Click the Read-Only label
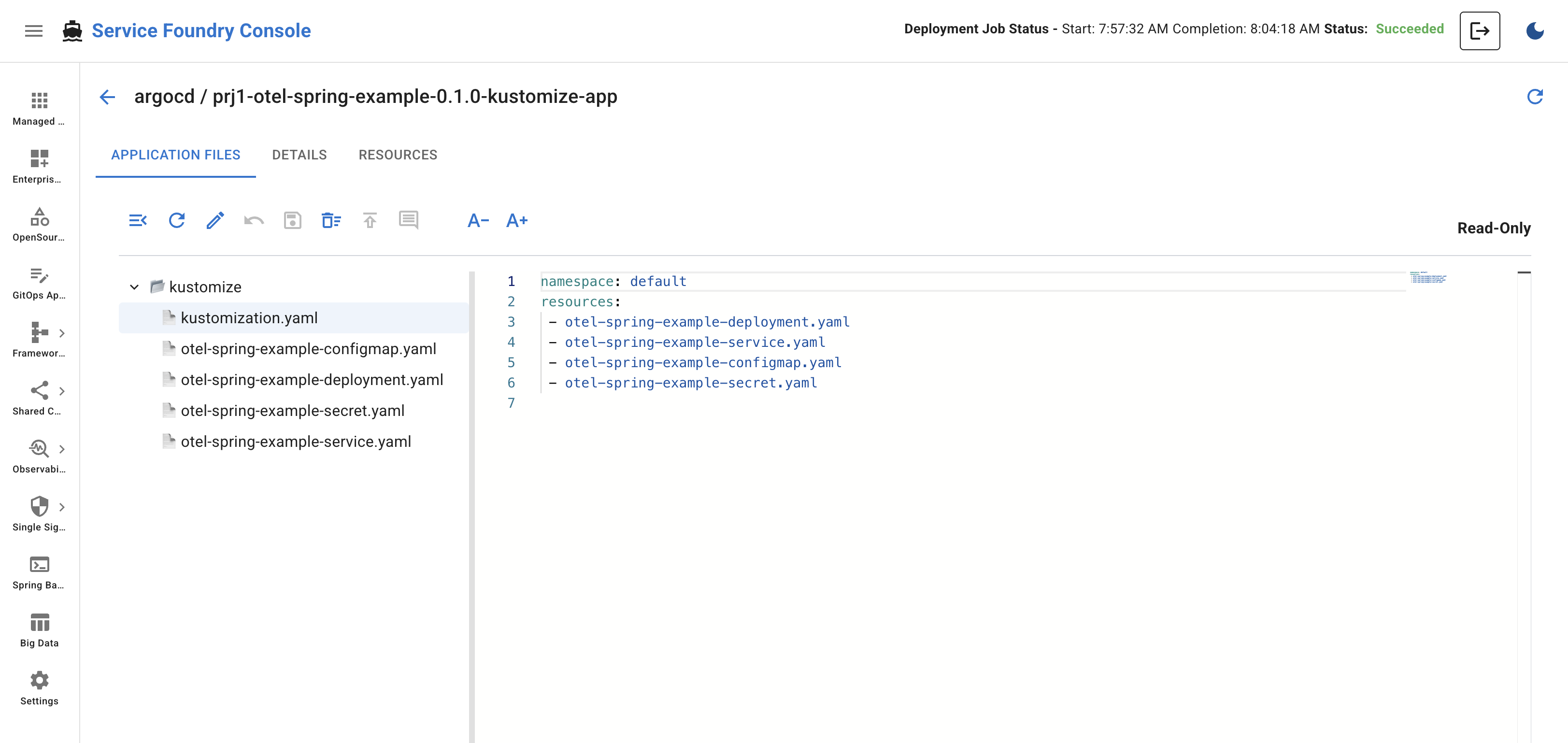1568x743 pixels. coord(1494,228)
